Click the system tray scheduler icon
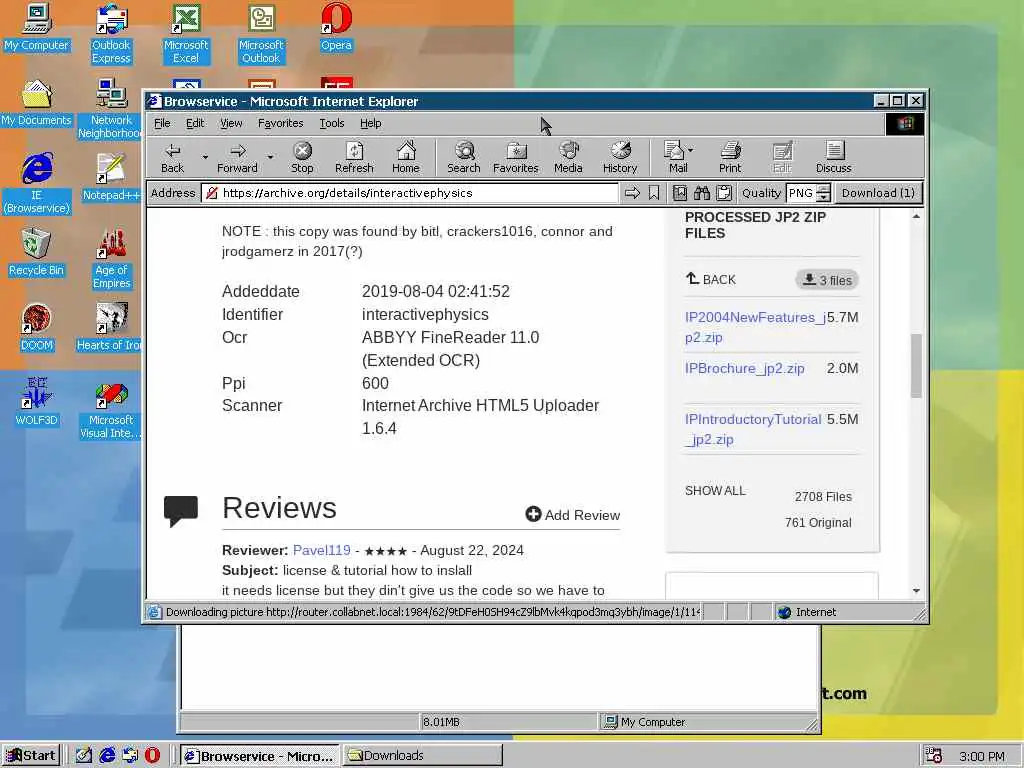Viewport: 1024px width, 768px height. click(x=934, y=756)
